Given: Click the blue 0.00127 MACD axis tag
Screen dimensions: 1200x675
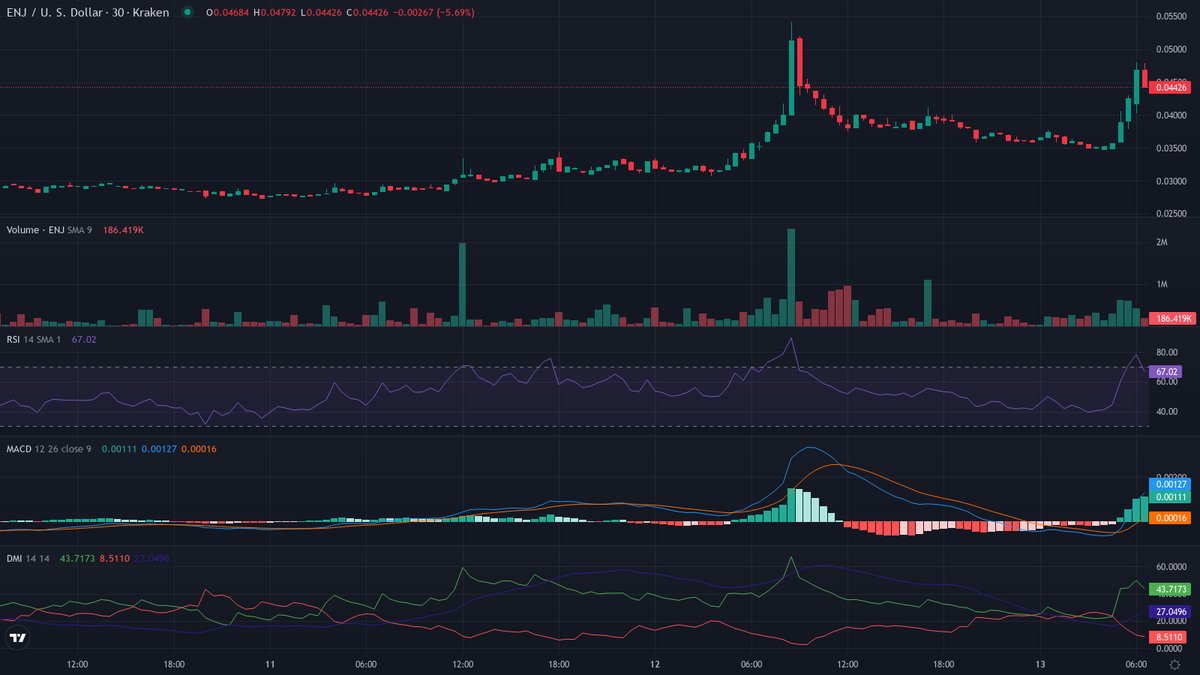Looking at the screenshot, I should (1171, 484).
